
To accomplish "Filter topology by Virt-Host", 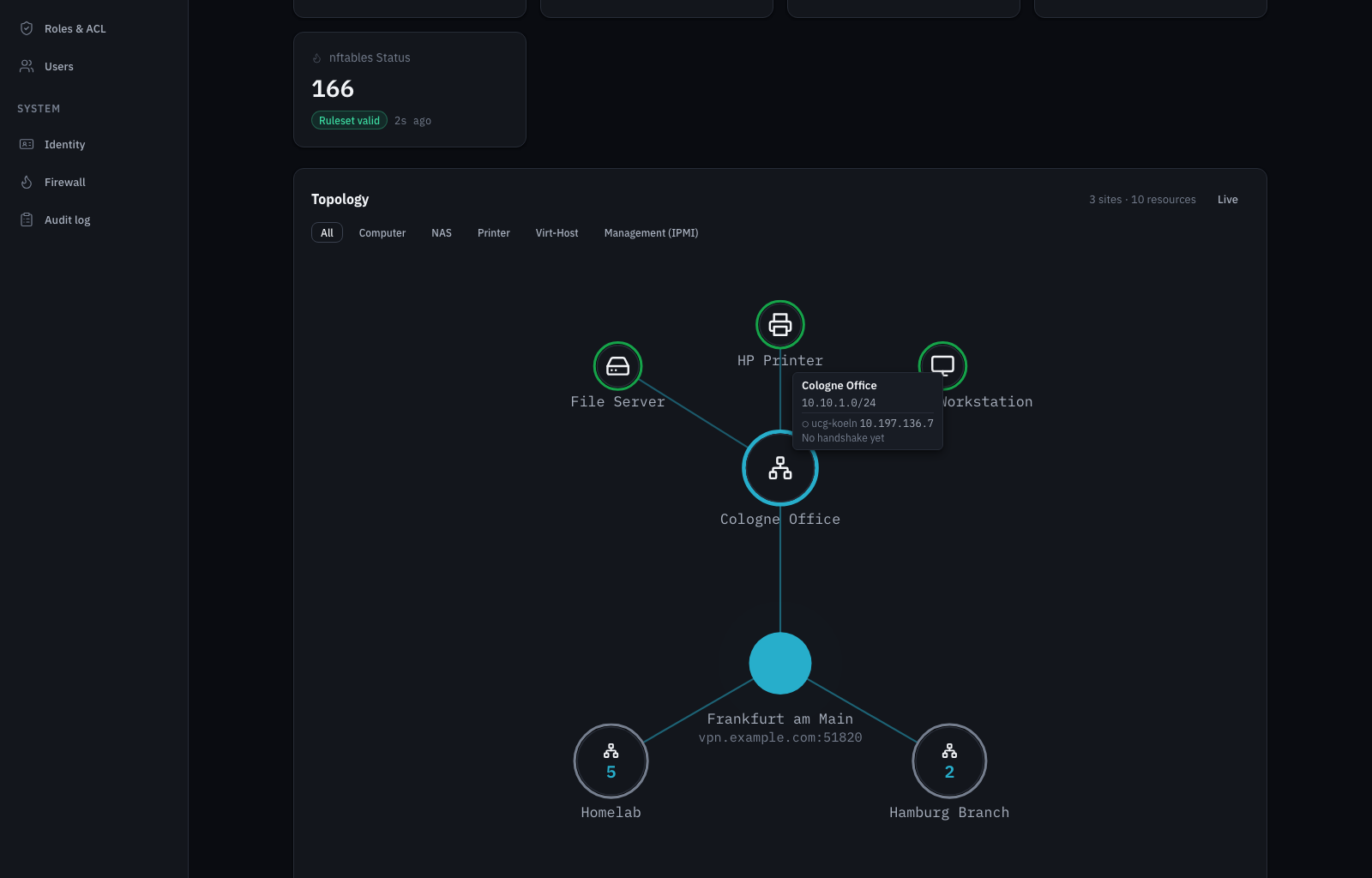I will [x=557, y=232].
